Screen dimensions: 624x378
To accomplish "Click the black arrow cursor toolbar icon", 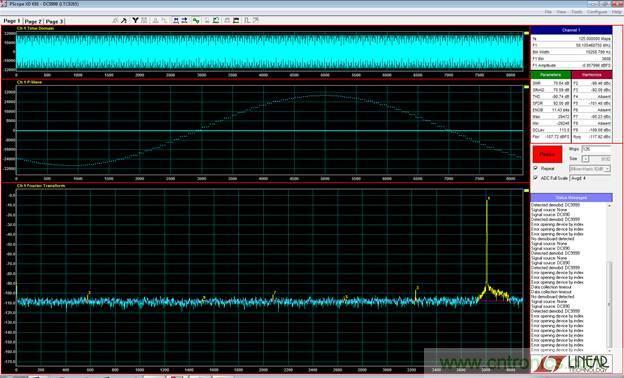I will (x=124, y=20).
